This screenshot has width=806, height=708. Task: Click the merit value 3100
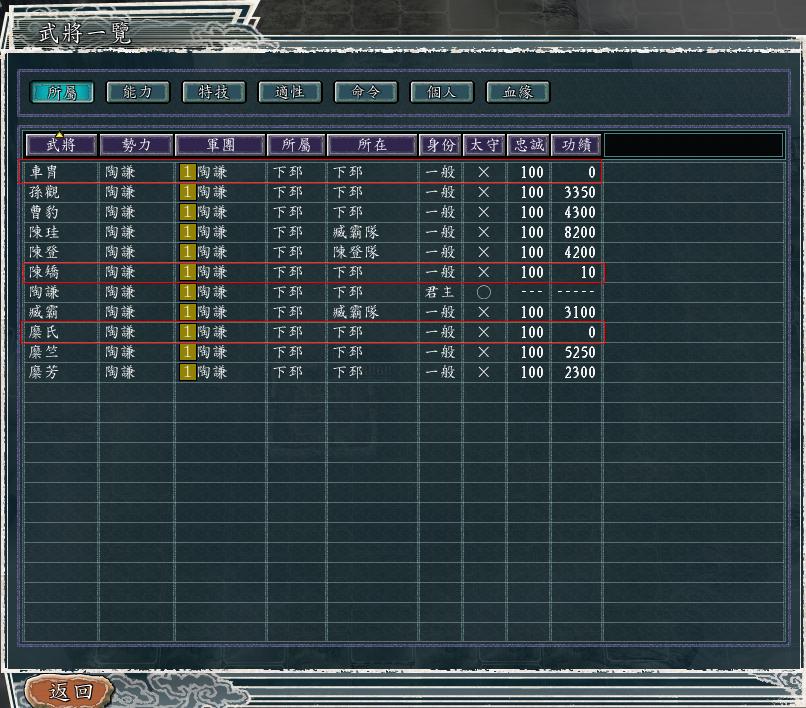coord(580,313)
